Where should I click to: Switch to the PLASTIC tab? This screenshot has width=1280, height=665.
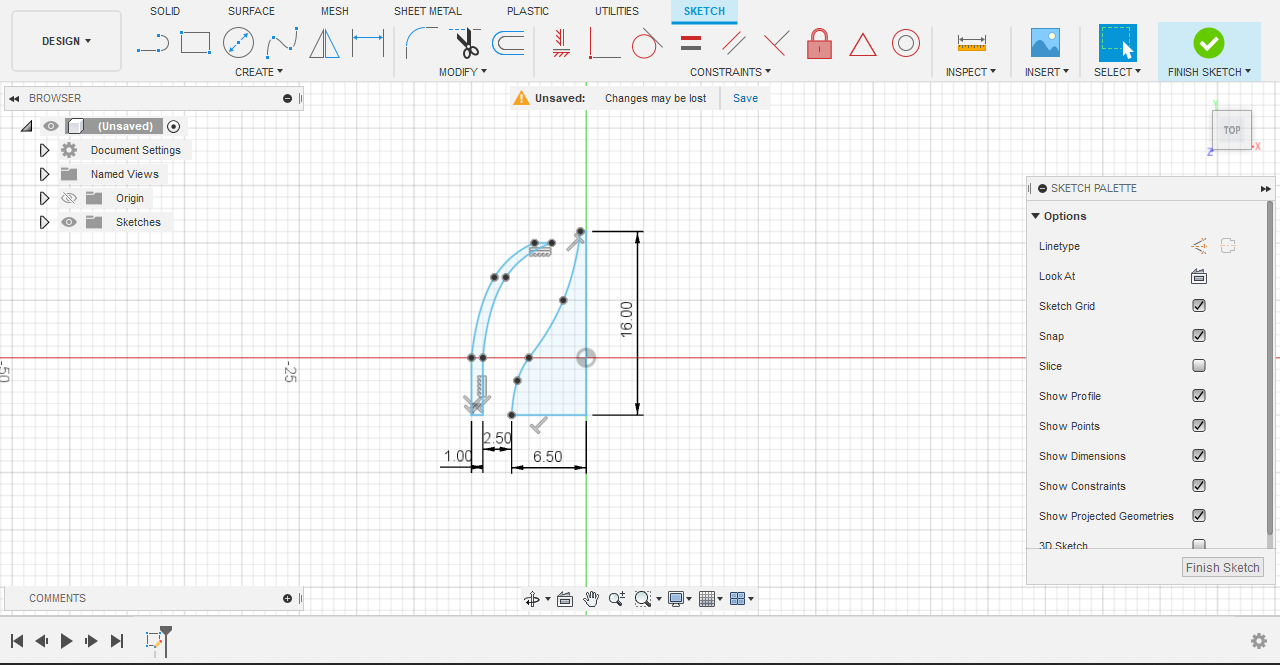(528, 11)
